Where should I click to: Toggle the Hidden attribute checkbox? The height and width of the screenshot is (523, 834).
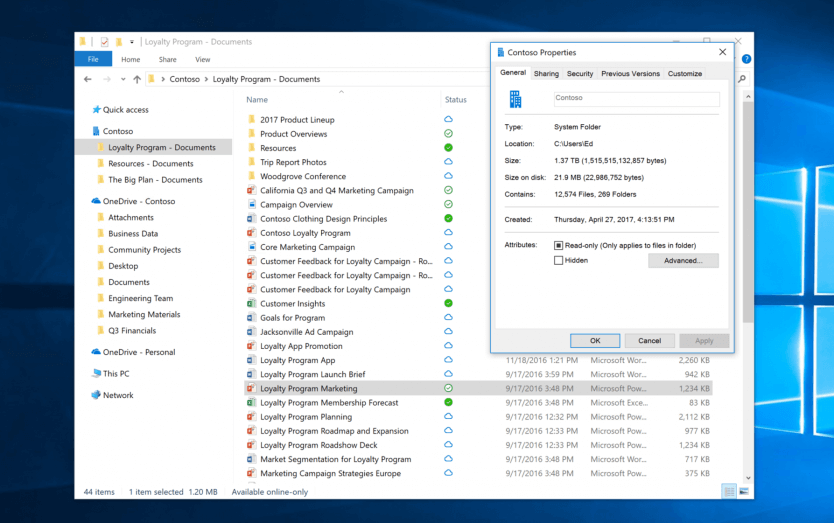click(x=558, y=260)
